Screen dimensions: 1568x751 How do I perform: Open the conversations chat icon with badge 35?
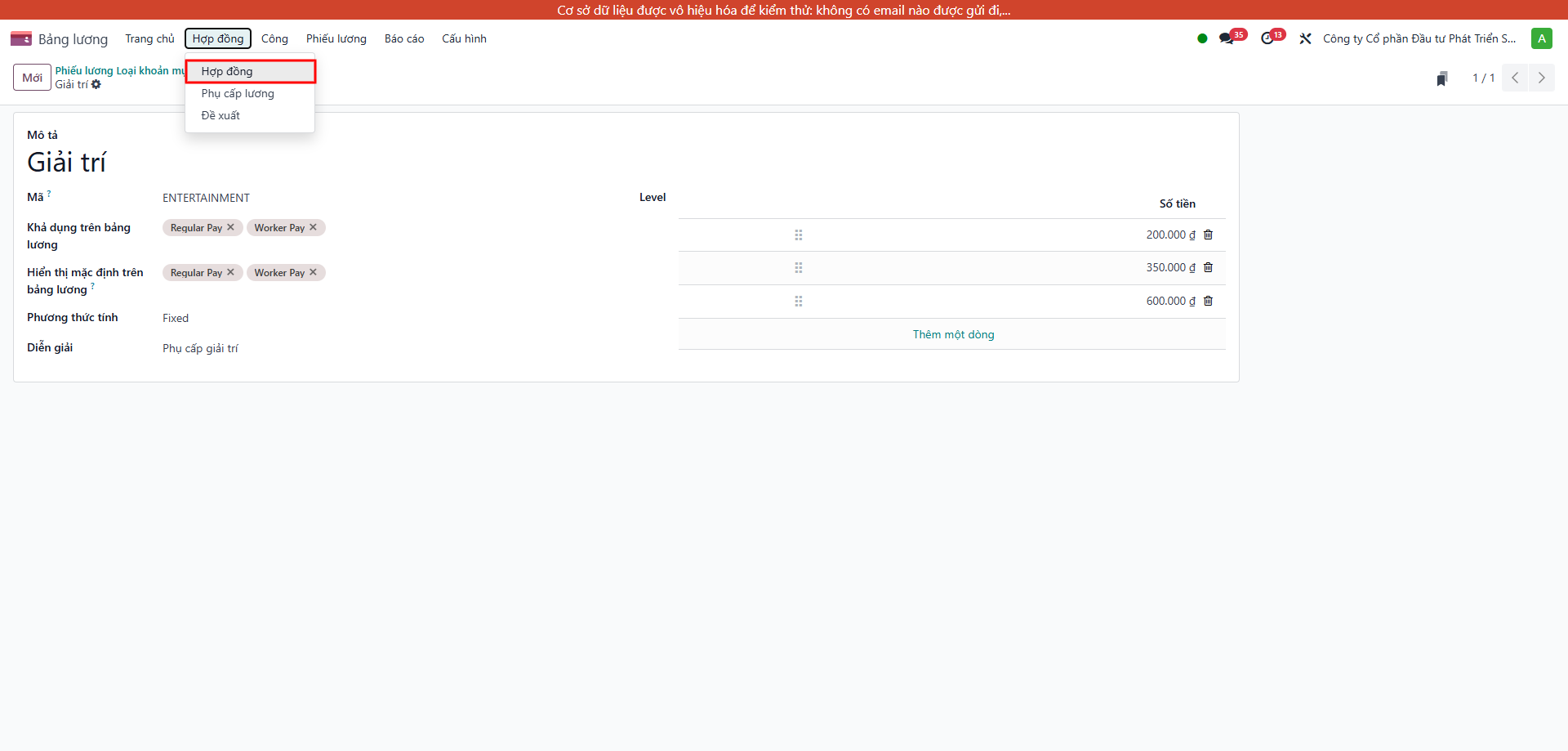pos(1227,38)
